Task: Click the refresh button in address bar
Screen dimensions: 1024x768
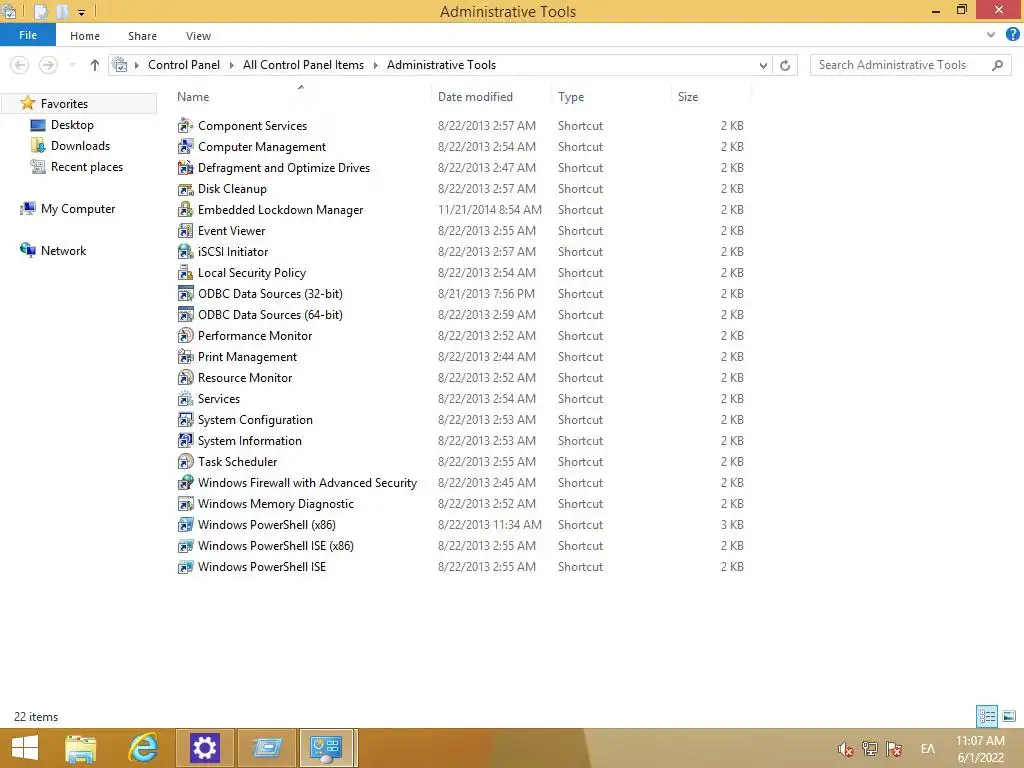Action: pos(785,65)
